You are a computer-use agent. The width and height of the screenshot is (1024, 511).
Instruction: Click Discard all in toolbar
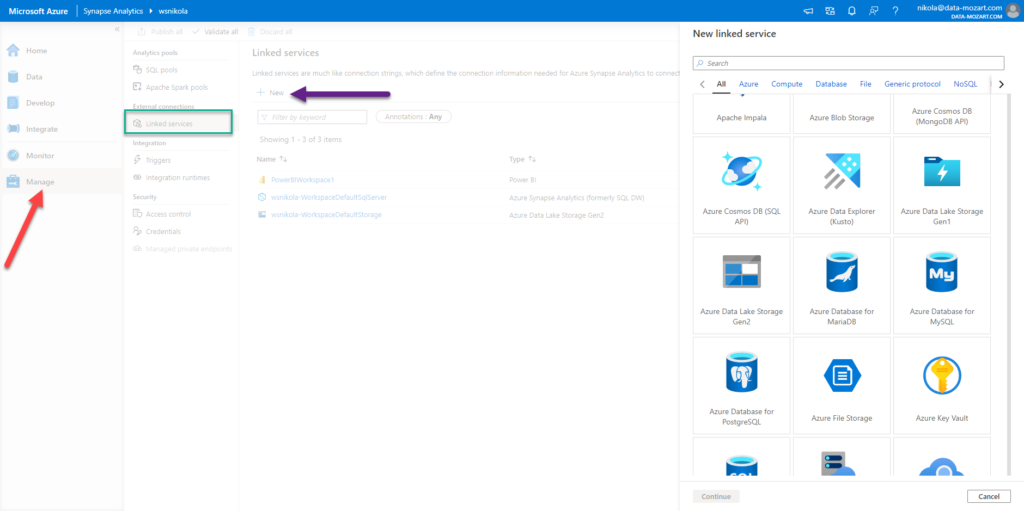[270, 31]
